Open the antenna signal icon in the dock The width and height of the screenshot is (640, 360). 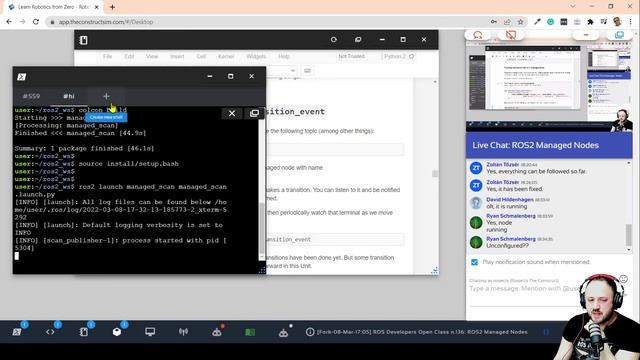pyautogui.click(x=183, y=332)
